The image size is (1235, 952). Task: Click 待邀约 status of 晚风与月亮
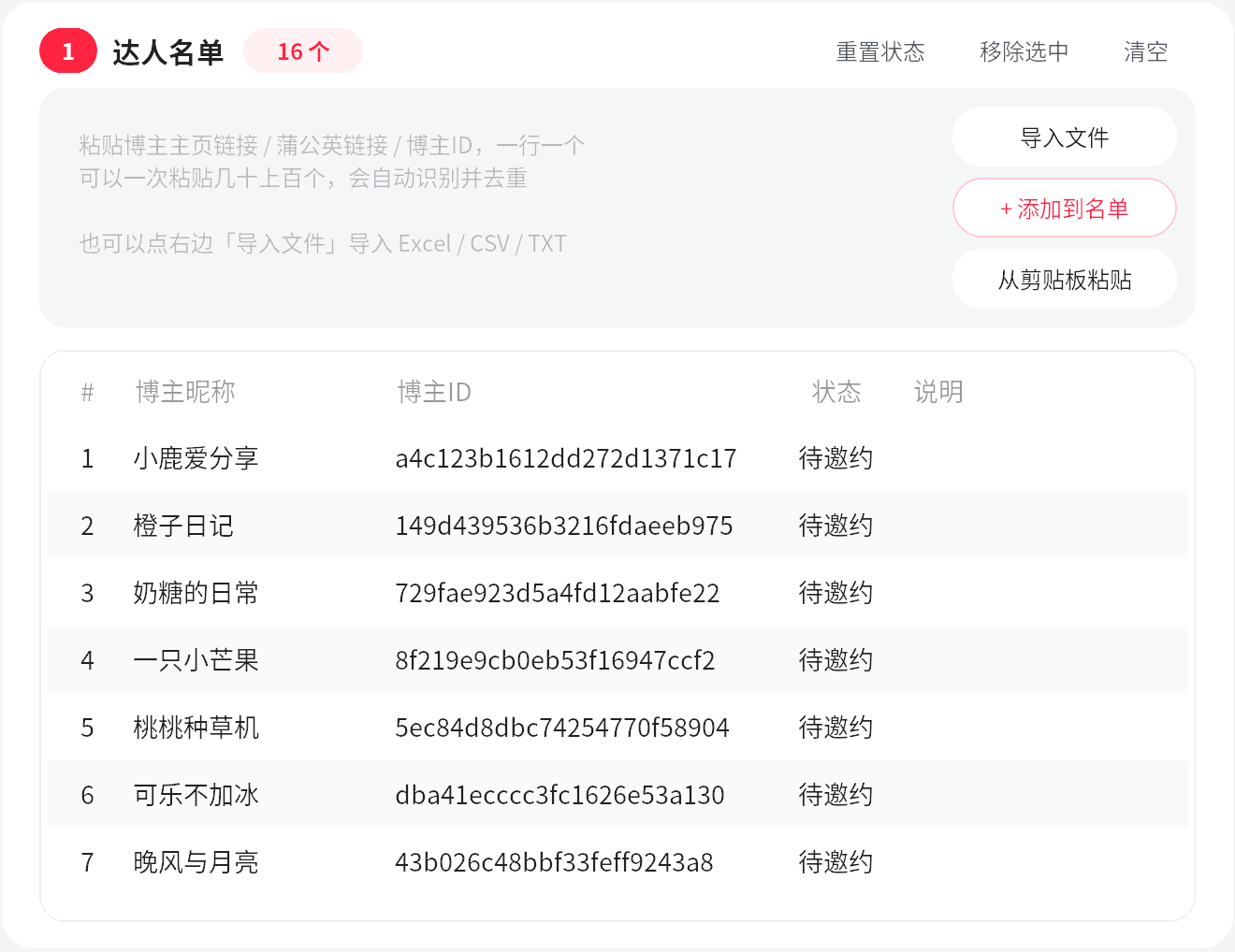(835, 862)
